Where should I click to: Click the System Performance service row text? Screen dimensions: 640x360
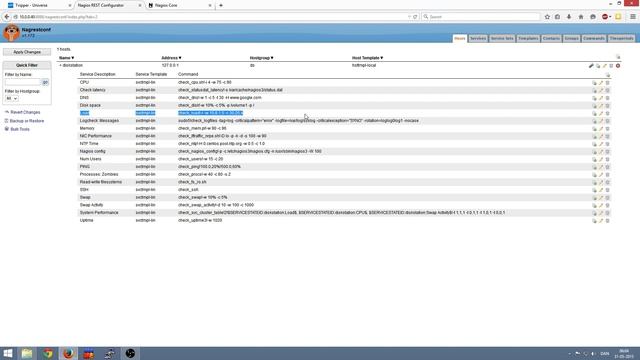pos(99,213)
